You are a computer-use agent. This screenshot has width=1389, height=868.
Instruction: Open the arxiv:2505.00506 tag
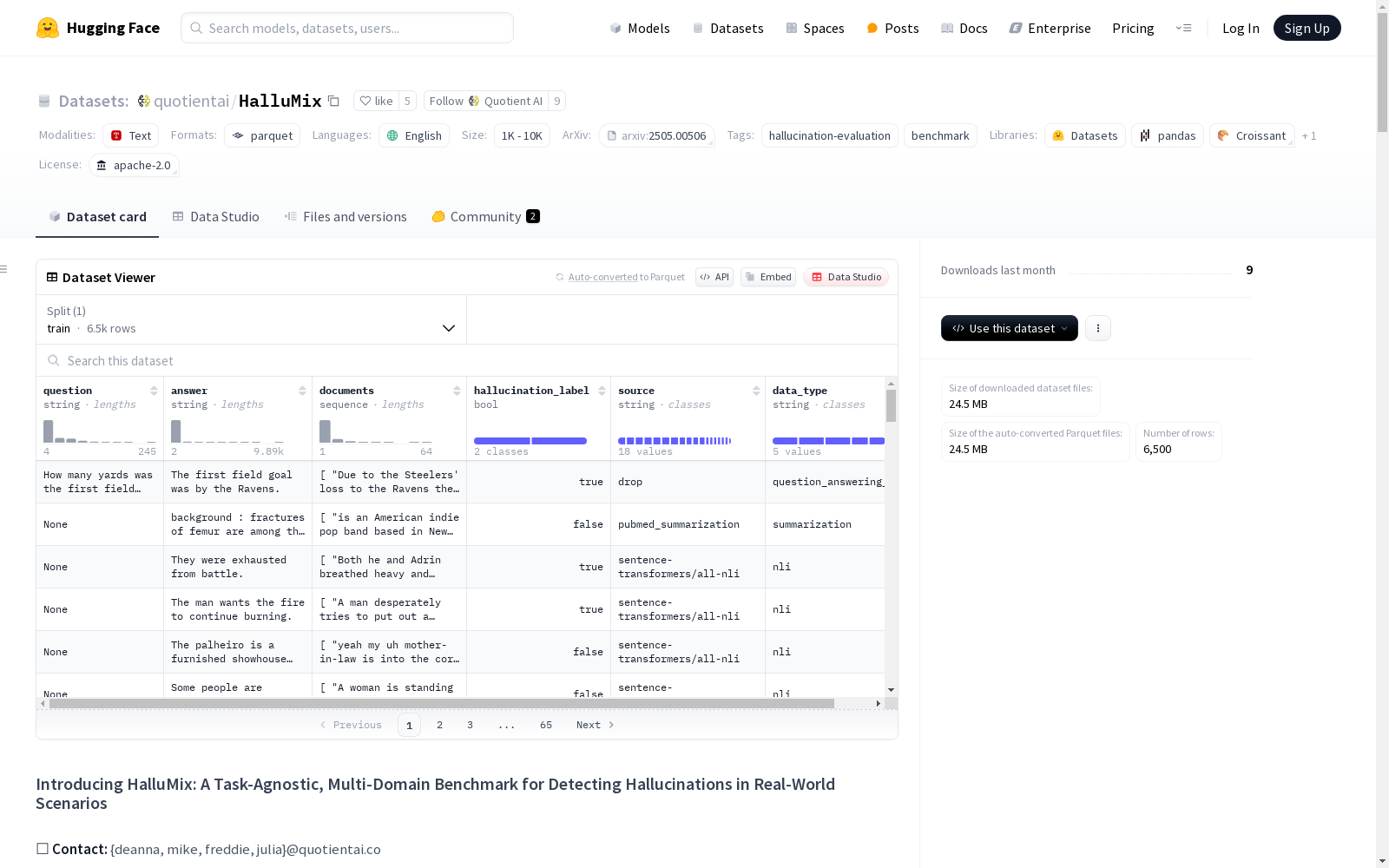click(x=656, y=135)
